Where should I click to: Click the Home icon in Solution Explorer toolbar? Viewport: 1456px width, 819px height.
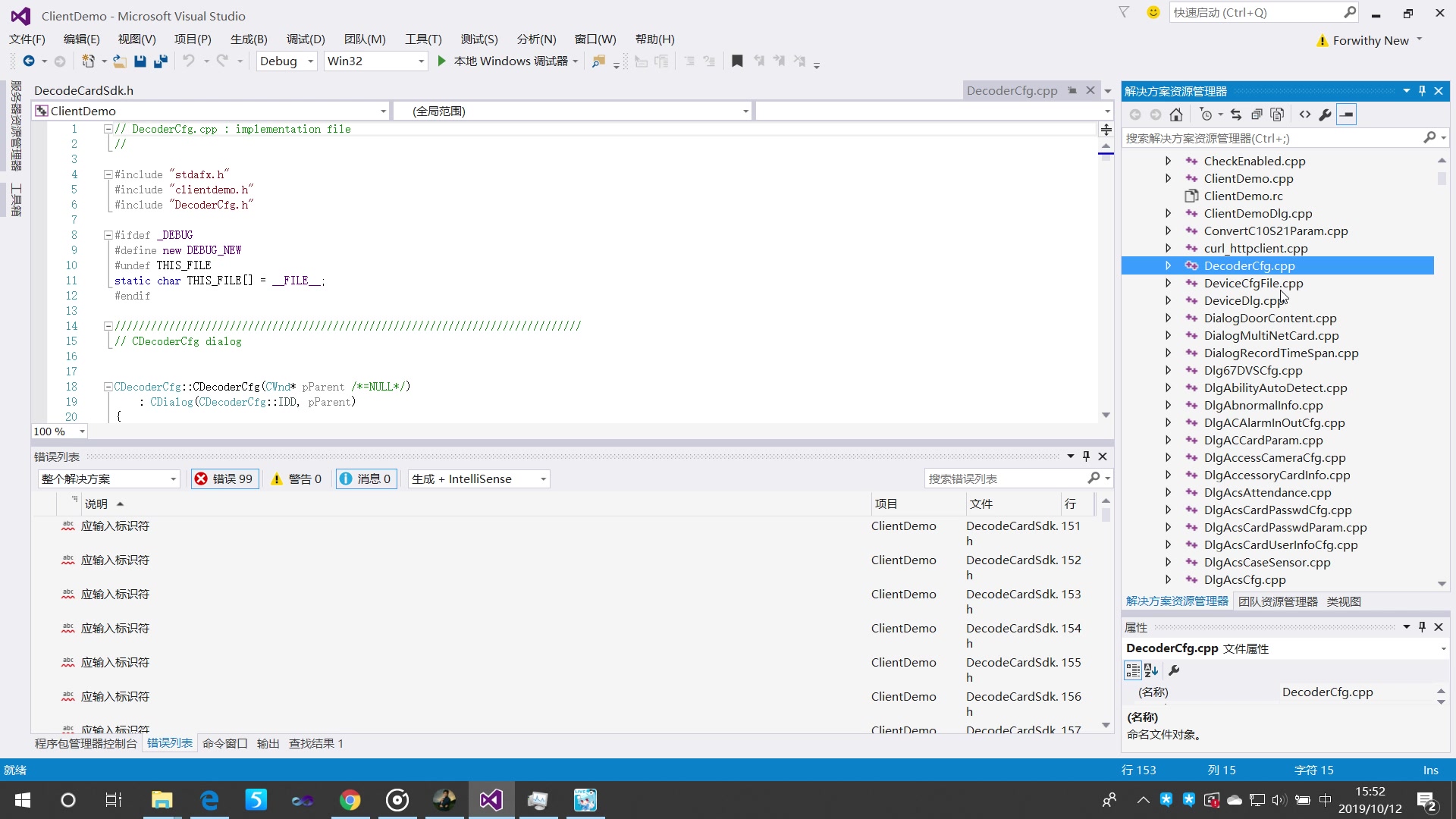[x=1176, y=115]
